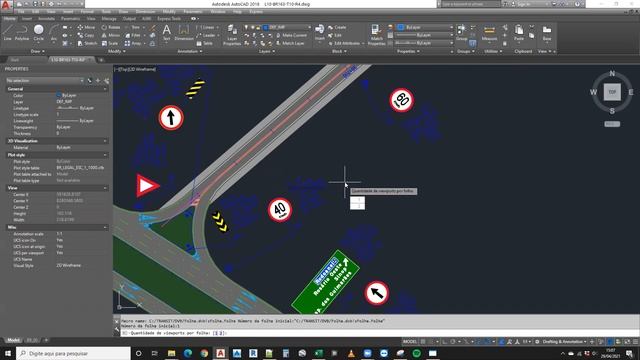640x360 pixels.
Task: Click the blue layer color swatch
Action: tap(266, 27)
